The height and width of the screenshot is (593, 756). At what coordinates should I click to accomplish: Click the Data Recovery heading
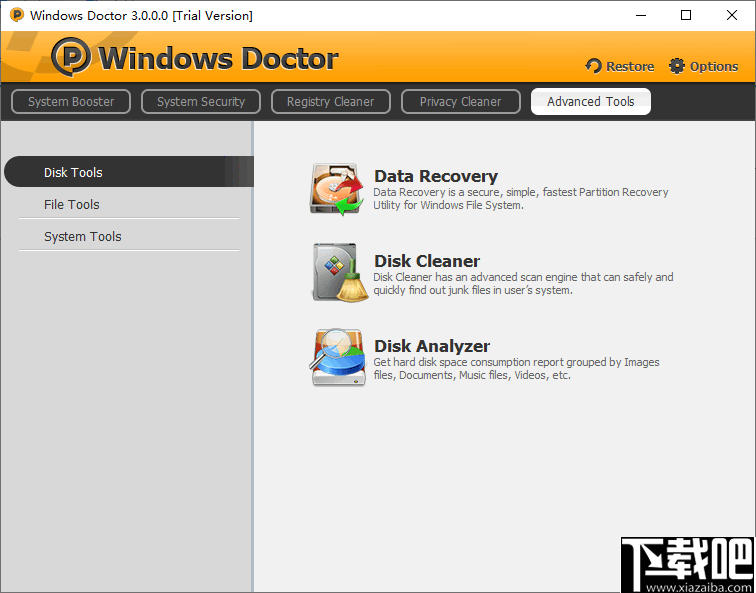(x=436, y=176)
